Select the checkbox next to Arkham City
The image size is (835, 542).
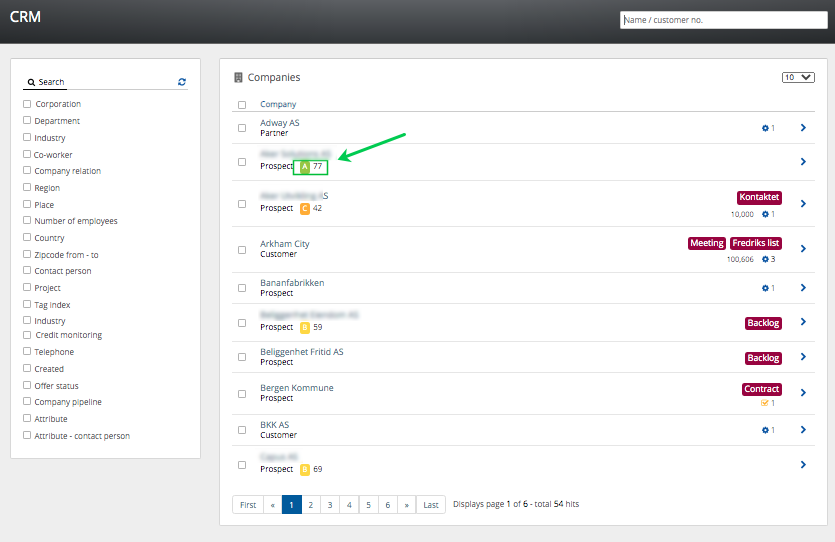(242, 249)
